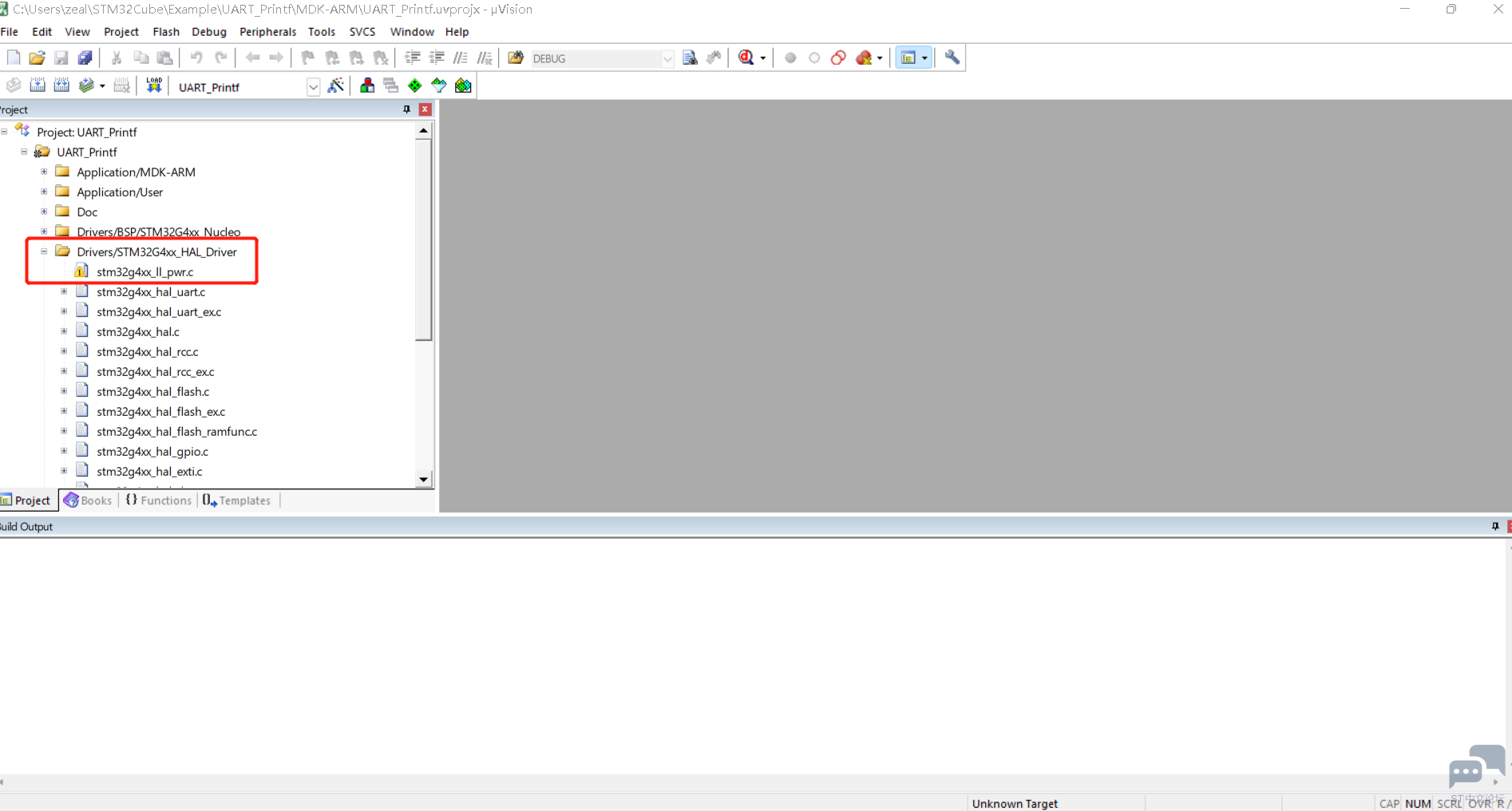This screenshot has width=1512, height=811.
Task: Open the window layout dropdown arrow
Action: click(925, 58)
